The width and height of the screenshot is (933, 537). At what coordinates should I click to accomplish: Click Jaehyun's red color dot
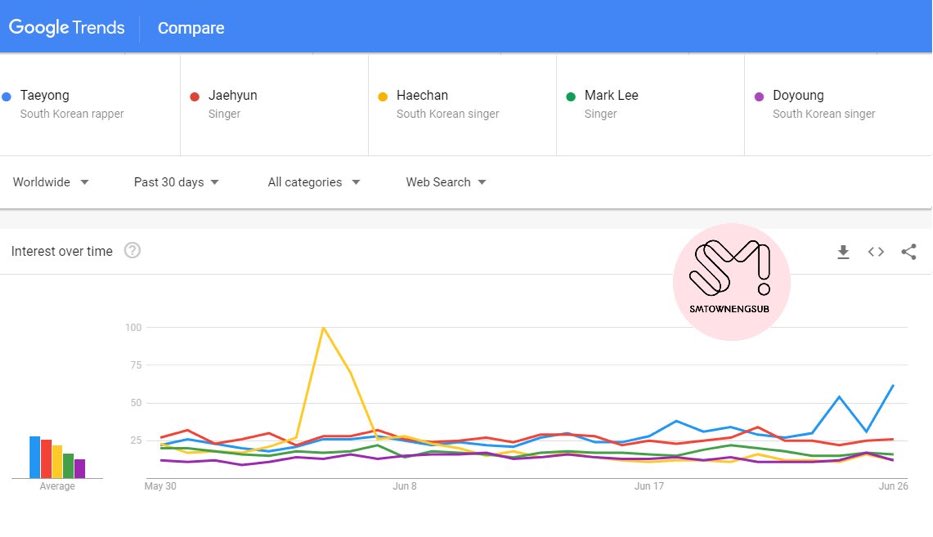click(x=195, y=96)
